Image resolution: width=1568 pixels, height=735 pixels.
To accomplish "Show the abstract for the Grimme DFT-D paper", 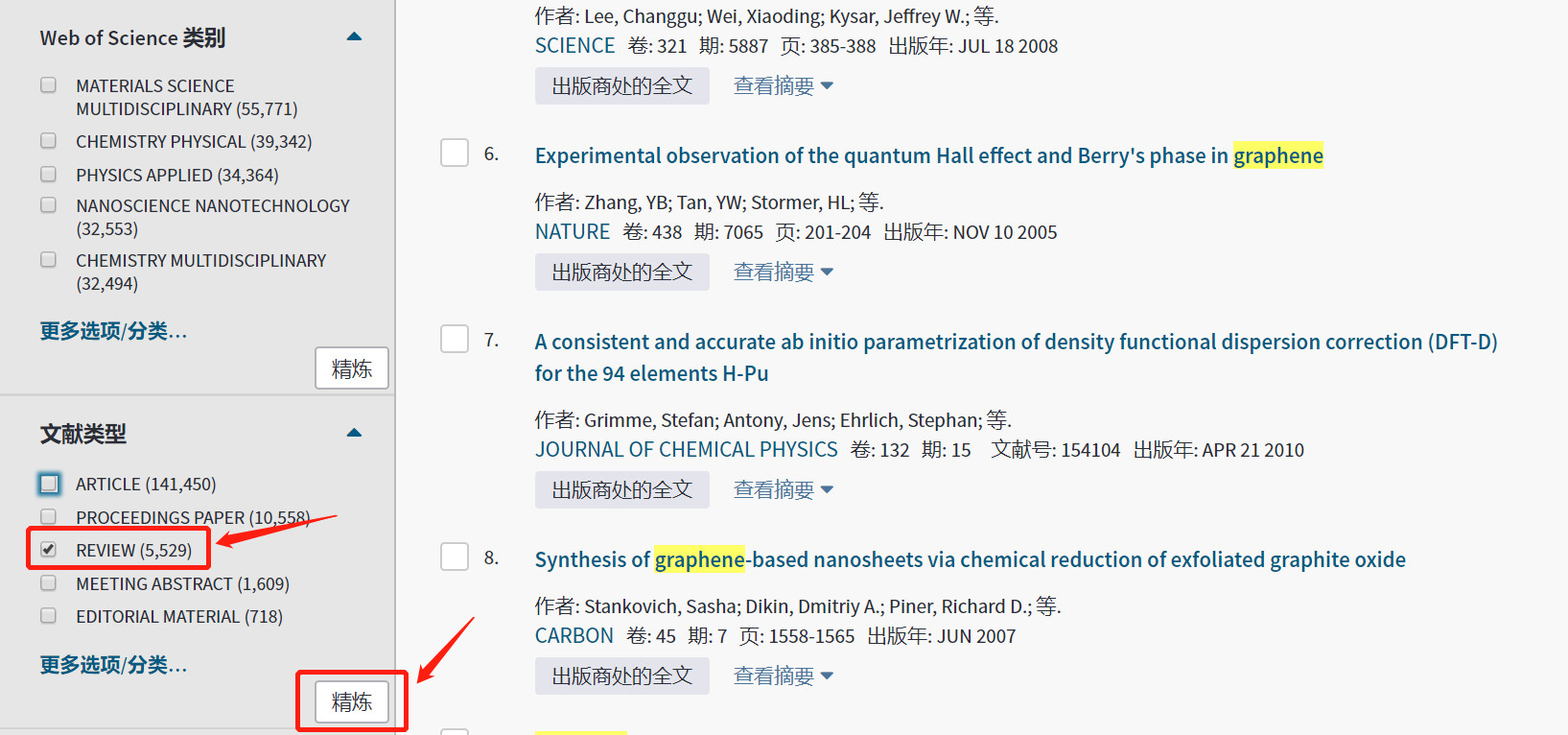I will click(x=783, y=490).
